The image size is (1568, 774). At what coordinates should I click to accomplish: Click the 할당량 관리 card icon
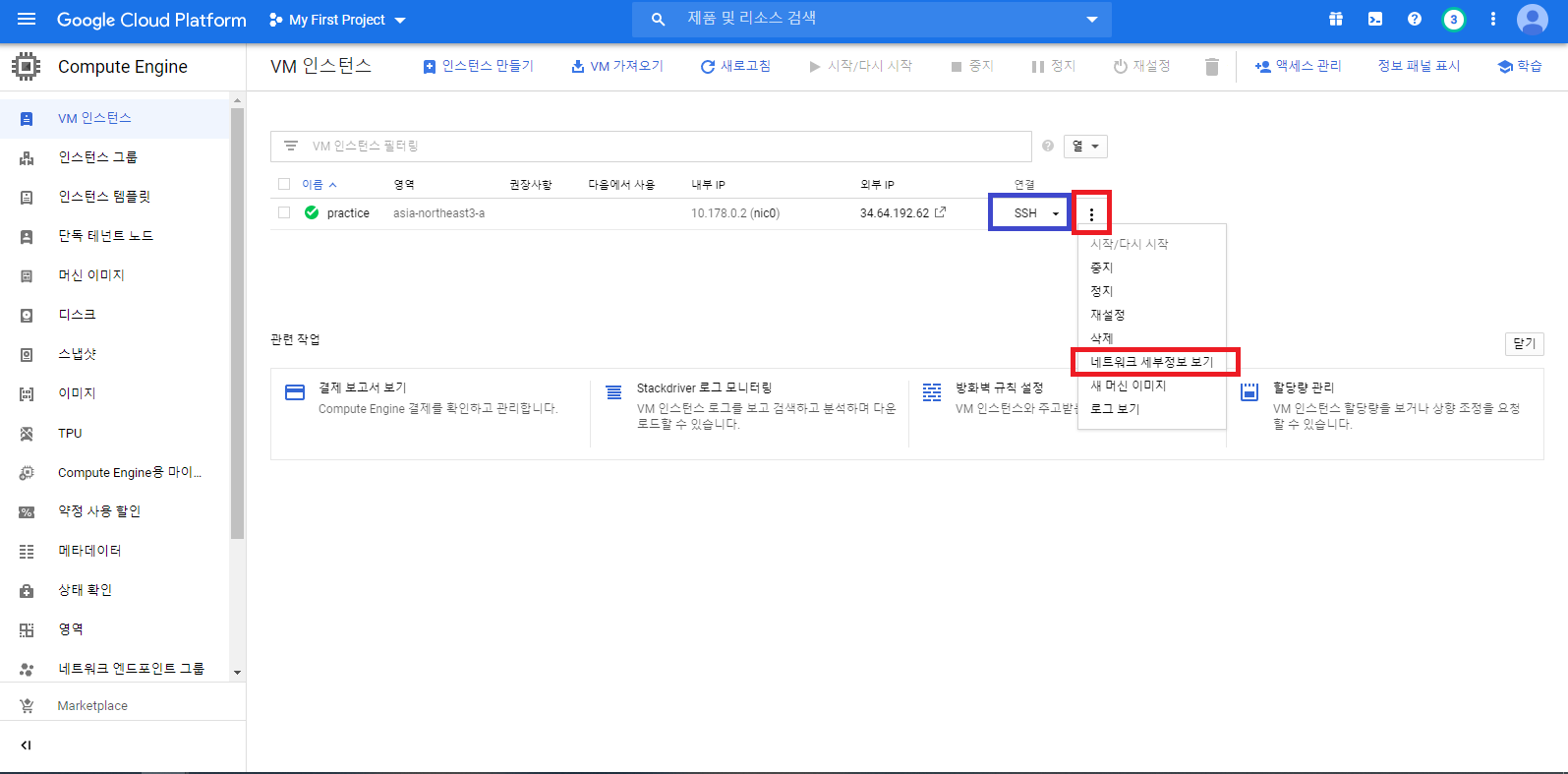[x=1249, y=392]
